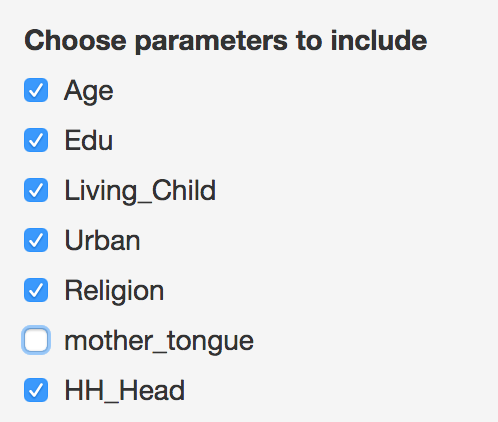Image resolution: width=498 pixels, height=422 pixels.
Task: Click the Religion label text
Action: [114, 291]
